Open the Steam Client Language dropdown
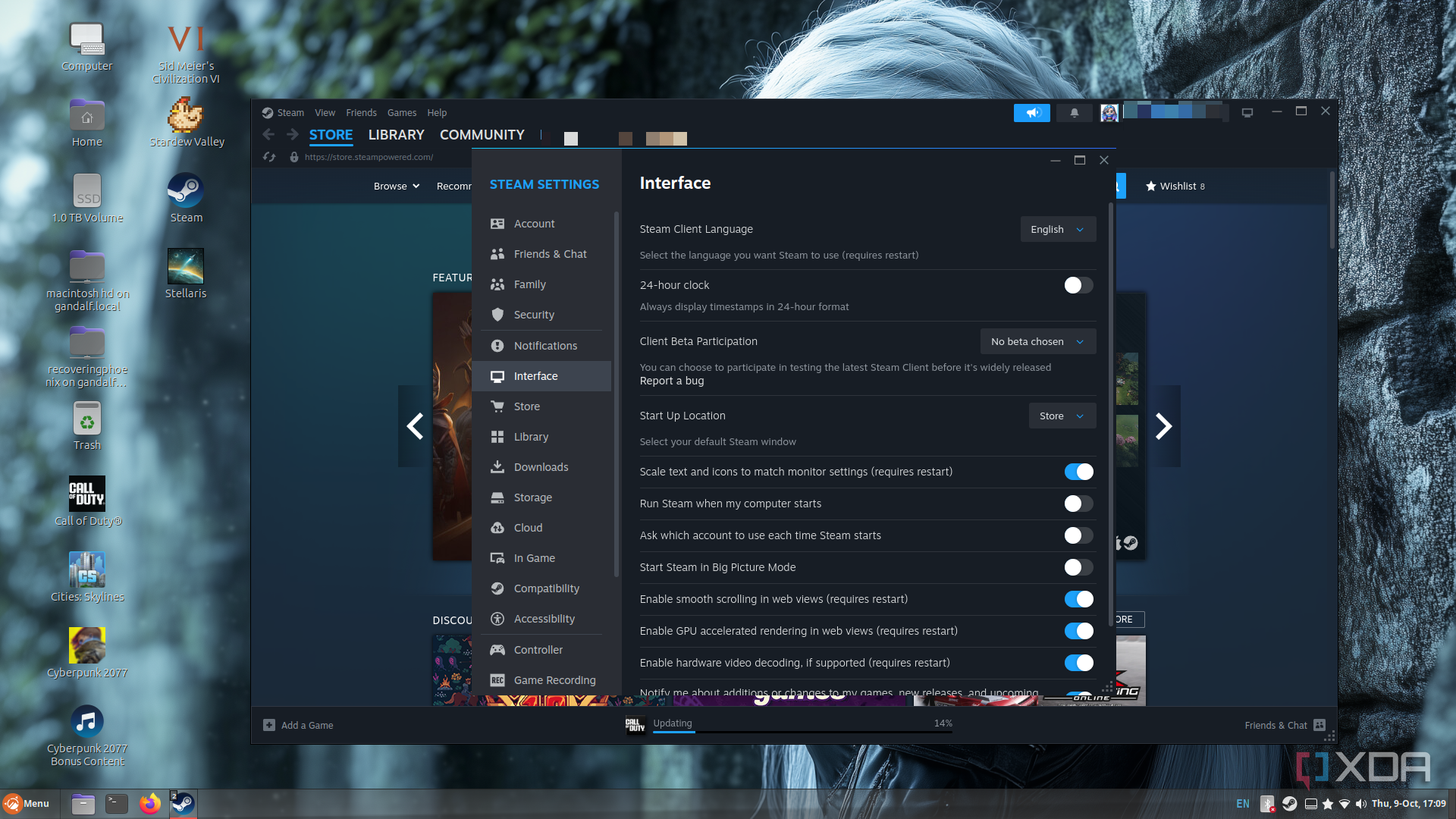Viewport: 1456px width, 819px height. (1058, 229)
